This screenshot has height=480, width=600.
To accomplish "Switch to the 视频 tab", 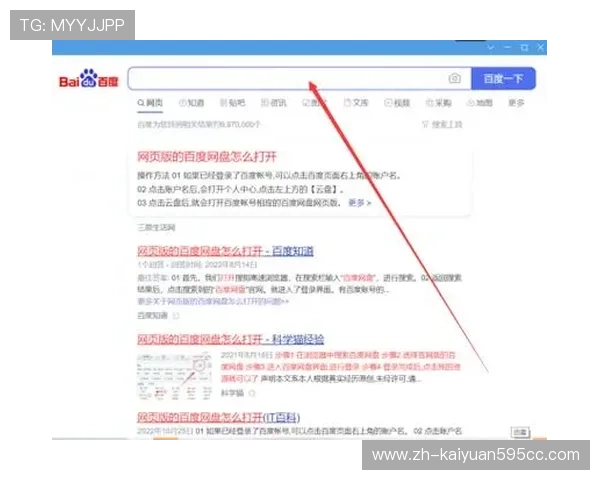I will [397, 103].
